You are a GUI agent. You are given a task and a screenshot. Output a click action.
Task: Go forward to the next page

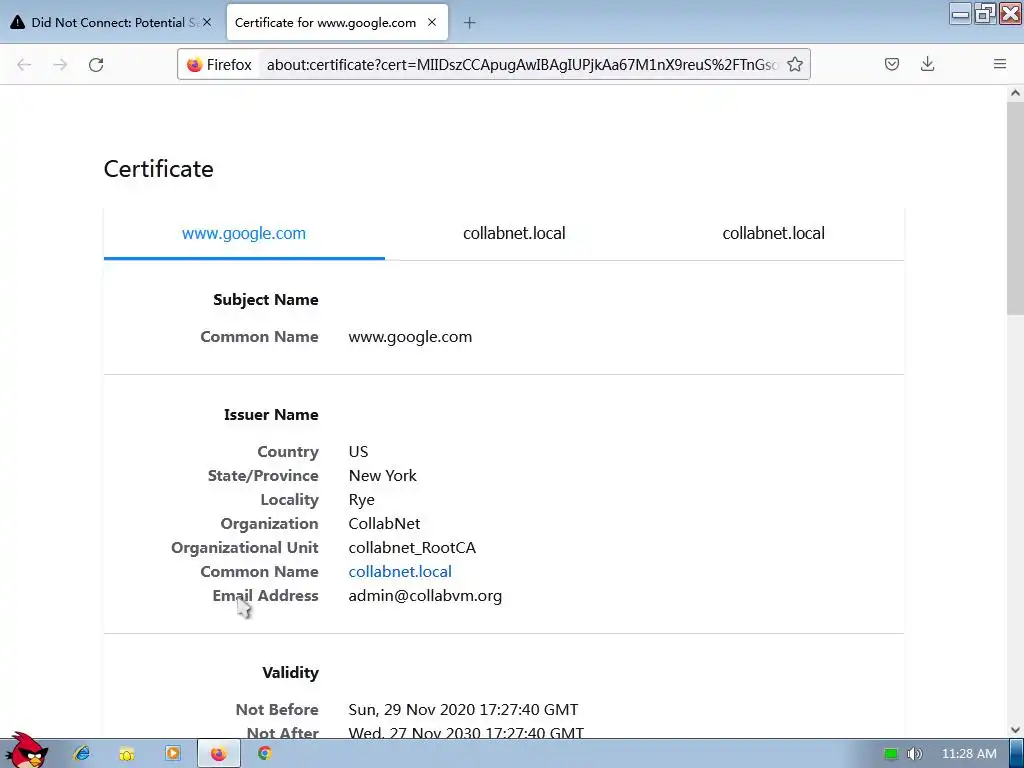(x=60, y=65)
